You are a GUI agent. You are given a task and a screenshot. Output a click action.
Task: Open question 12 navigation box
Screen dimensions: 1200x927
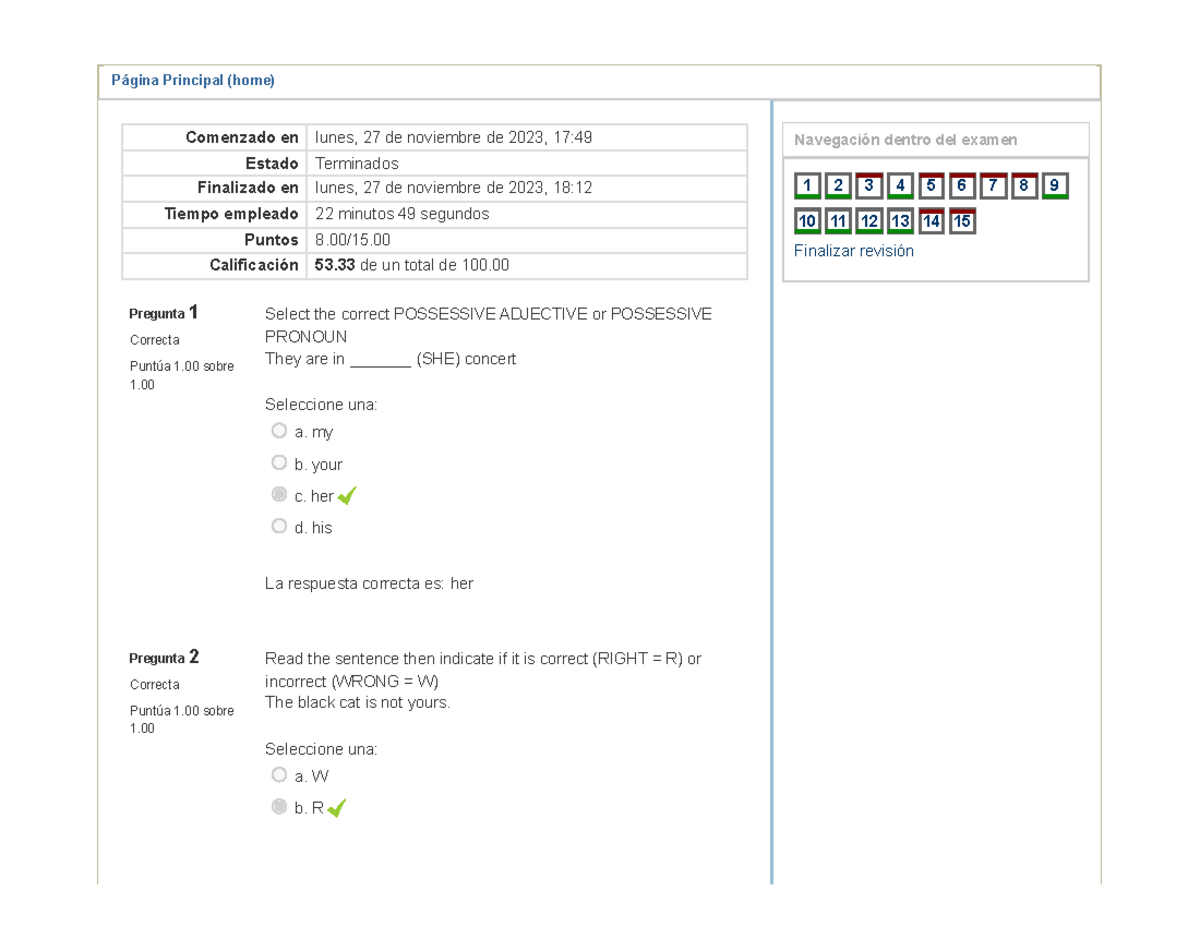[869, 221]
